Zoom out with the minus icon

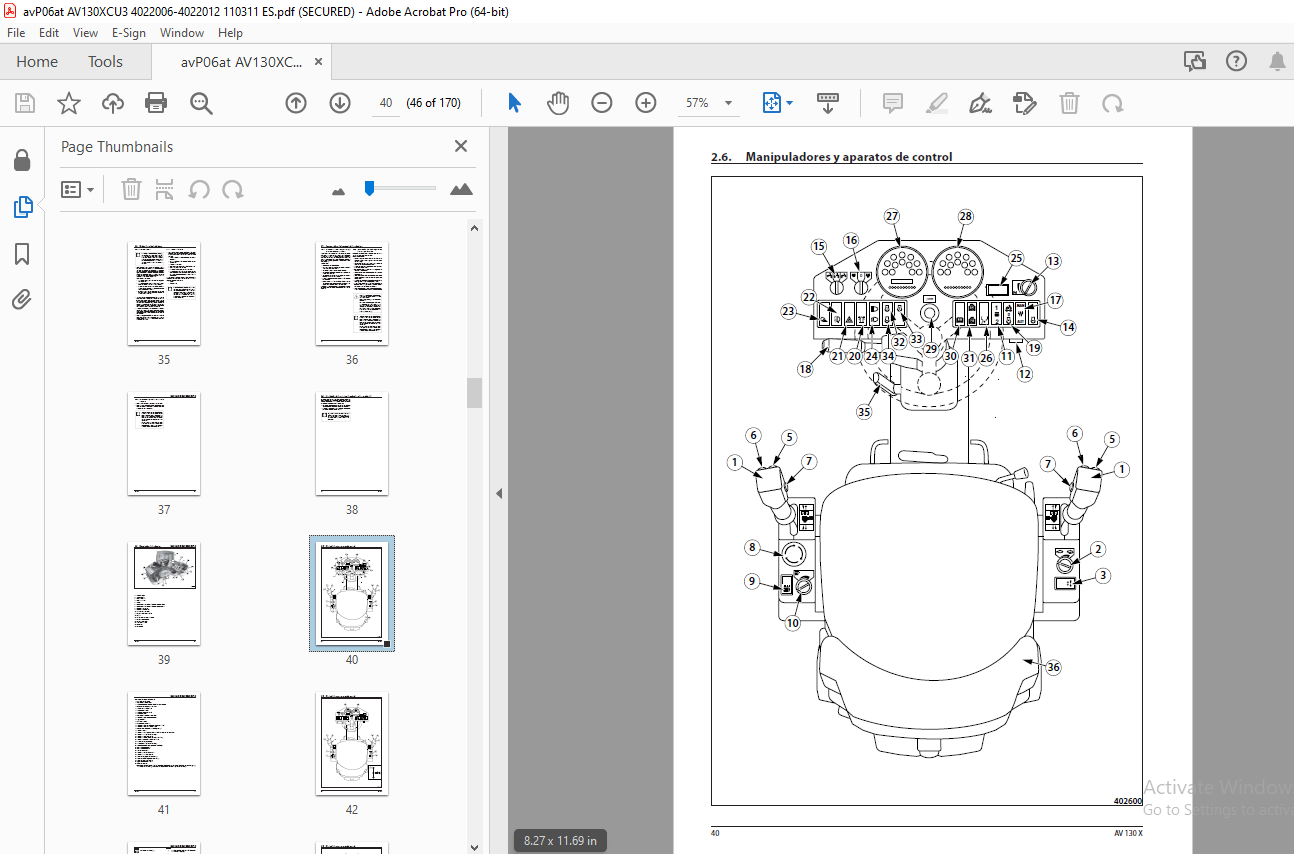601,103
